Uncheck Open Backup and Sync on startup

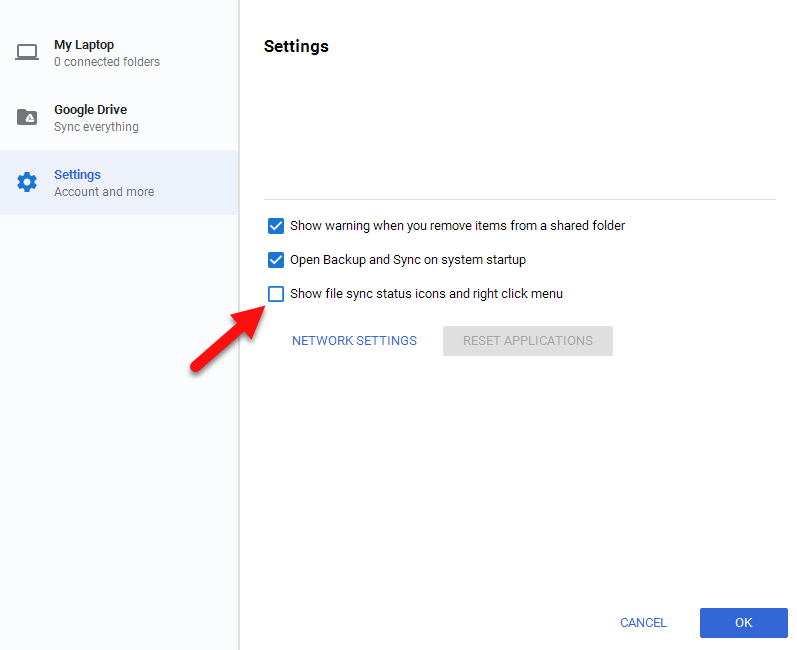point(276,260)
